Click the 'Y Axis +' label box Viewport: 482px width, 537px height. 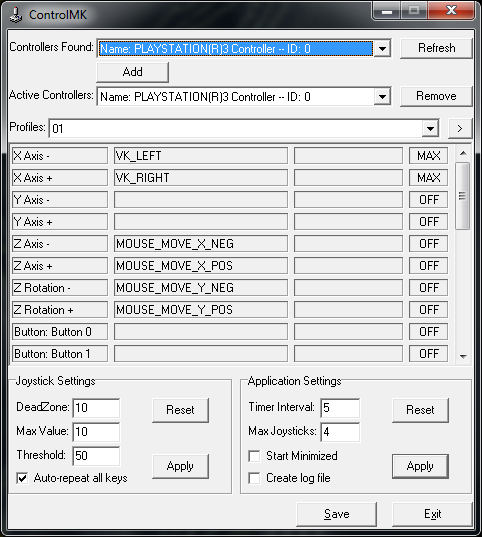60,222
